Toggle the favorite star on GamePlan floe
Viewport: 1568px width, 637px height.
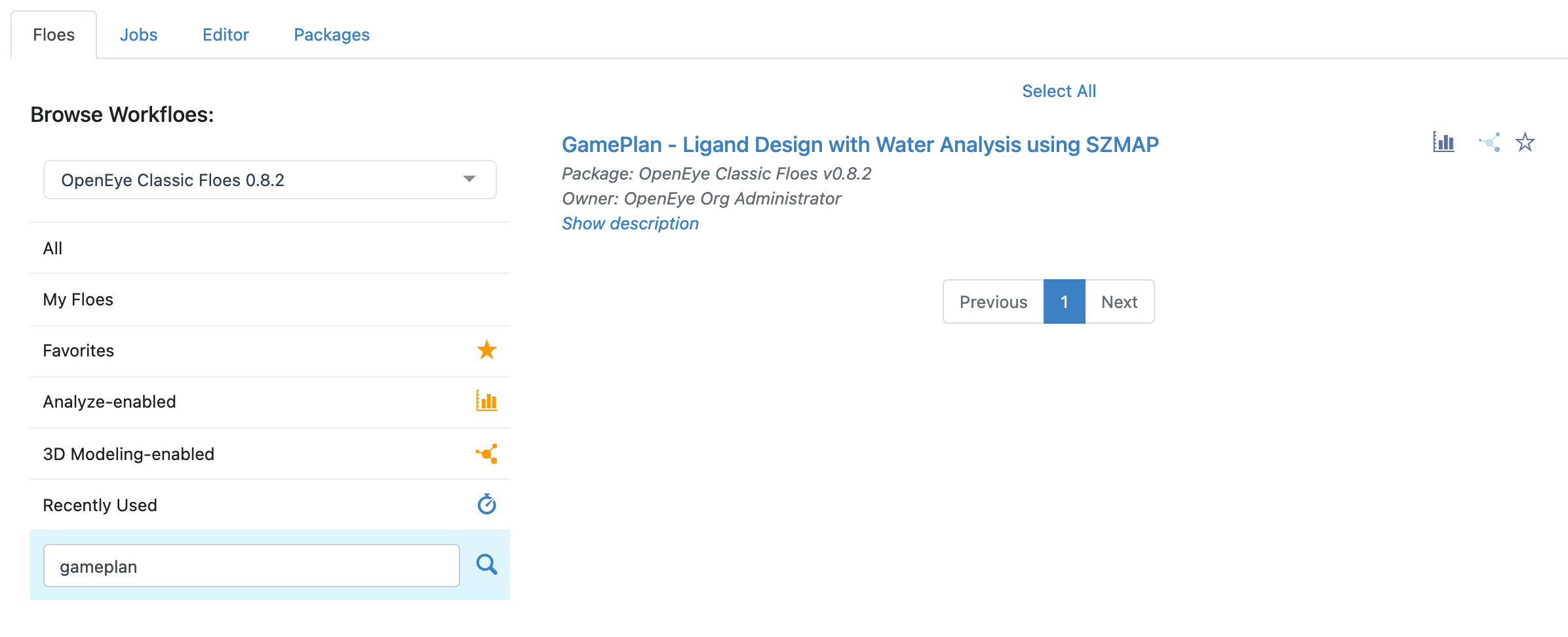point(1525,142)
